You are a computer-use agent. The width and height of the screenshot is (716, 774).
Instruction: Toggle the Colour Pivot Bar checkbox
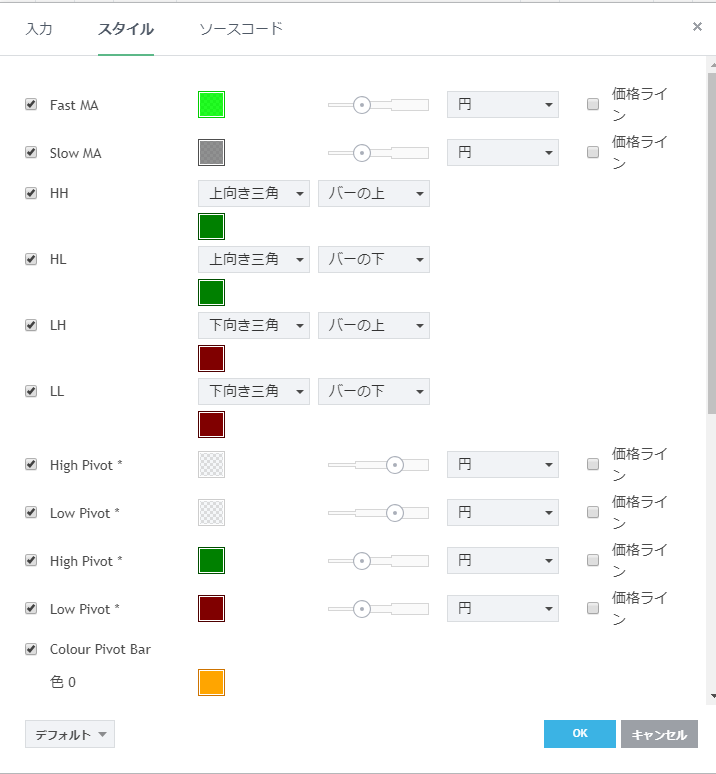pos(31,649)
